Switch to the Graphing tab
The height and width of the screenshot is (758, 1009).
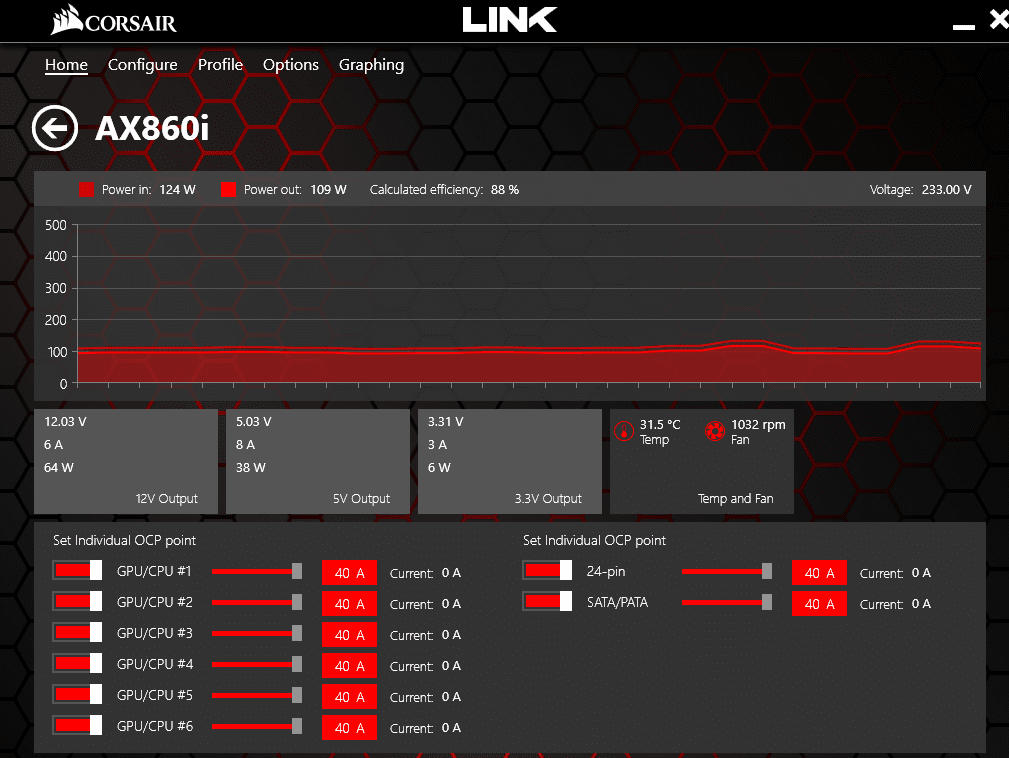coord(371,65)
